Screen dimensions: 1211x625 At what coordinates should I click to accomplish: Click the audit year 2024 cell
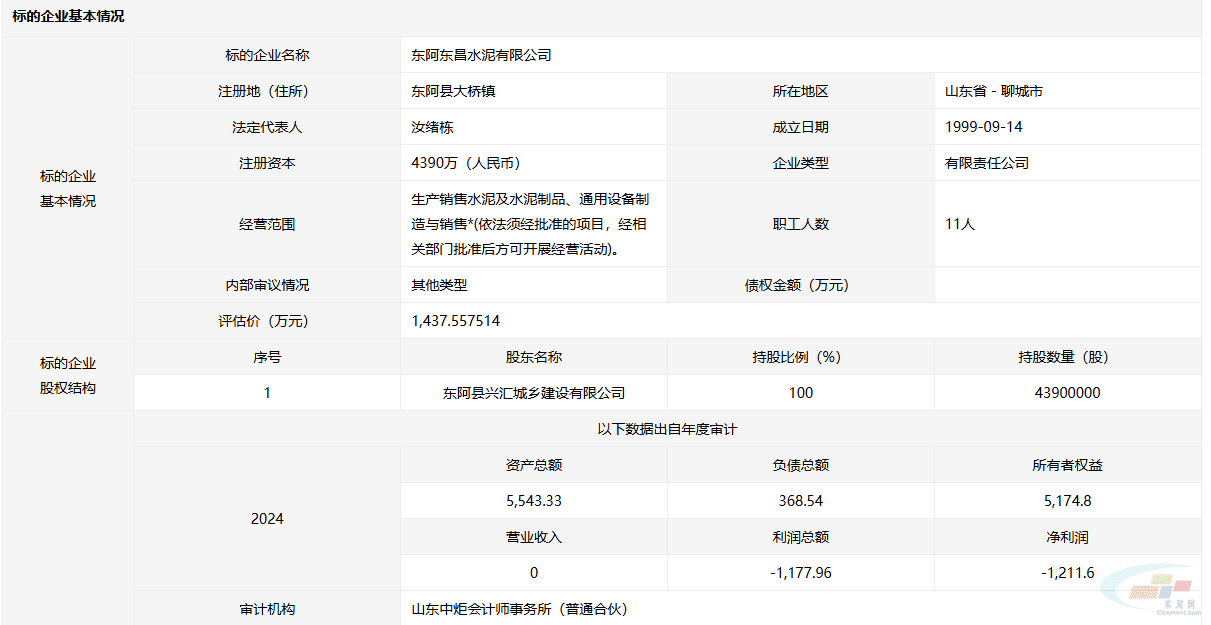[267, 518]
